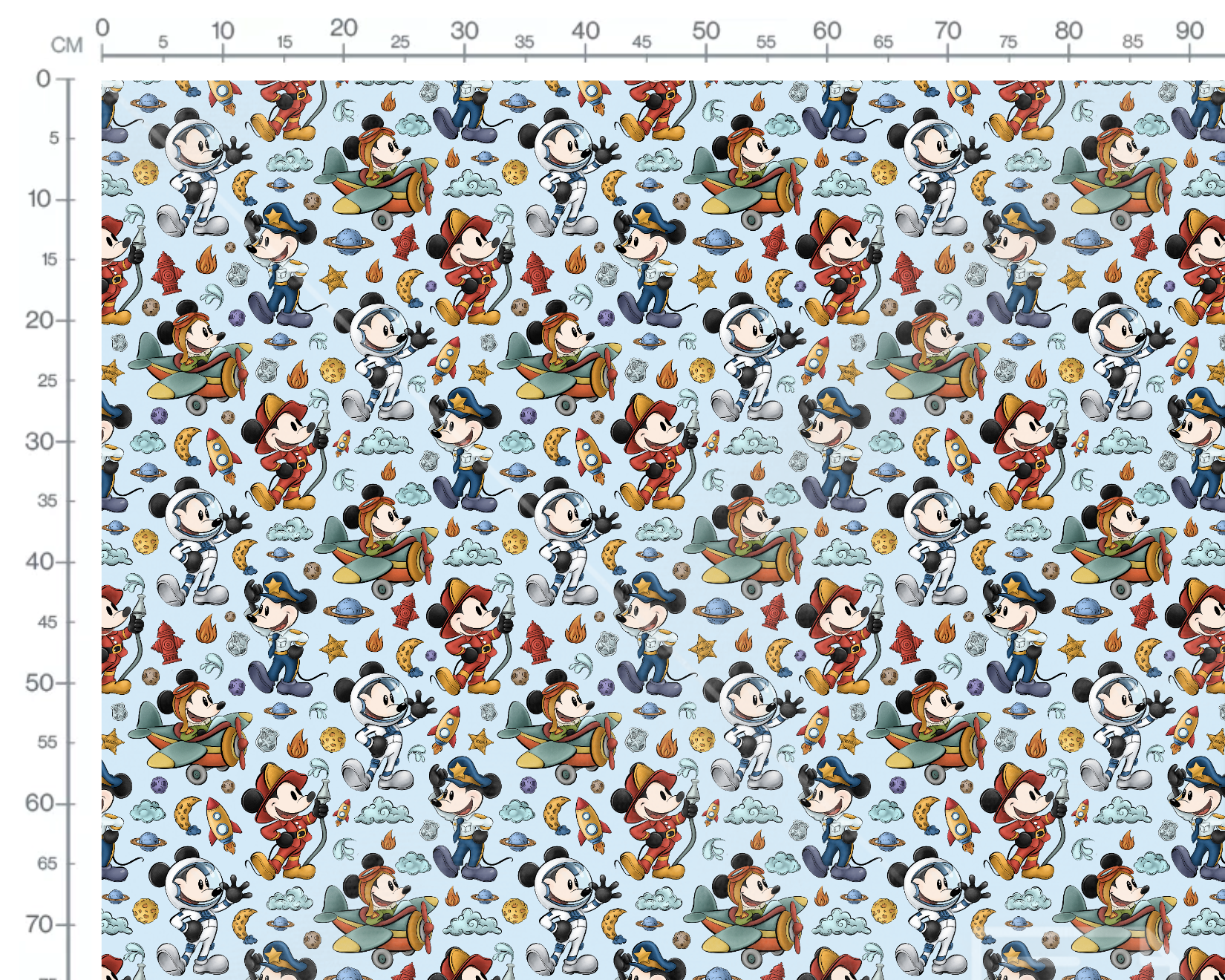Click the 55 mark on vertical ruler
Image resolution: width=1225 pixels, height=980 pixels.
click(x=48, y=742)
